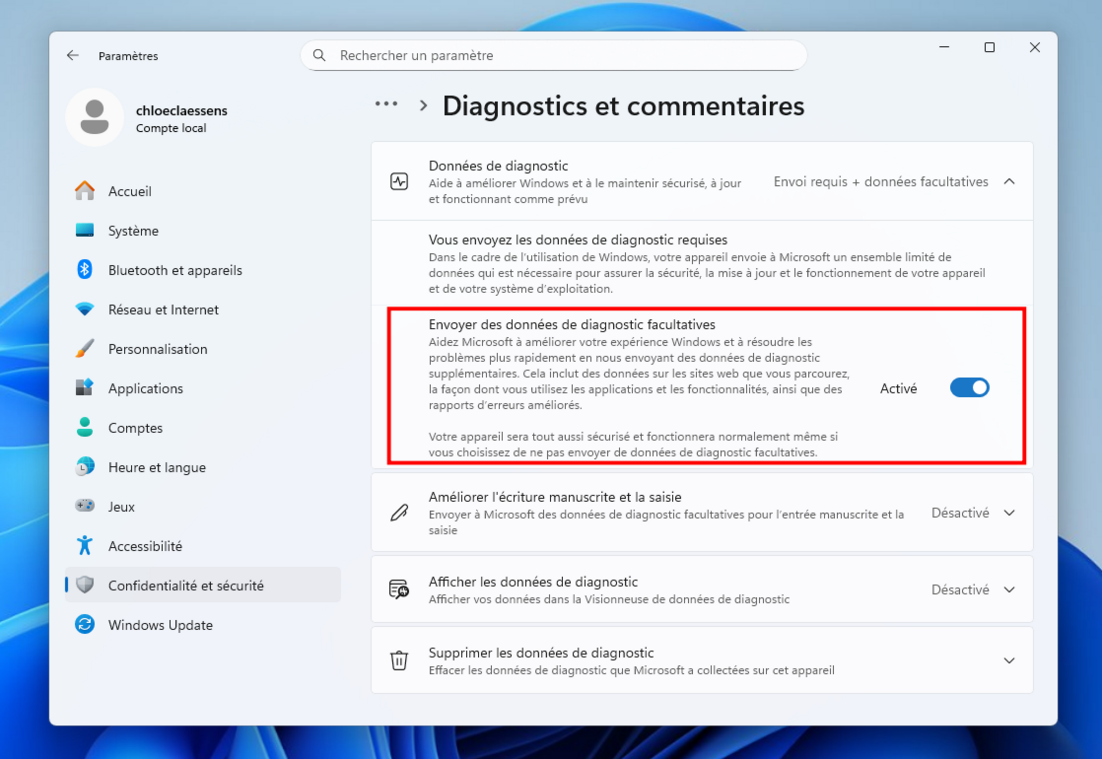Click the trash icon for Supprimer les données
Screen dimensions: 1102x759
pyautogui.click(x=399, y=661)
